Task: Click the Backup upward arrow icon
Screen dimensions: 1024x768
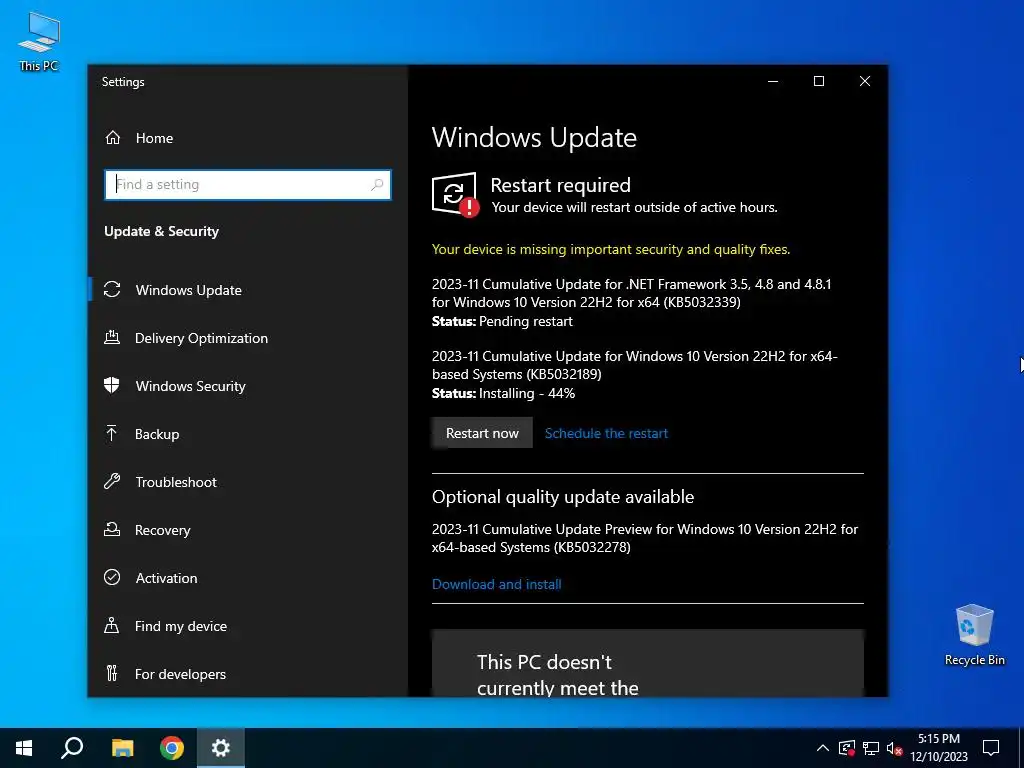Action: pyautogui.click(x=112, y=433)
